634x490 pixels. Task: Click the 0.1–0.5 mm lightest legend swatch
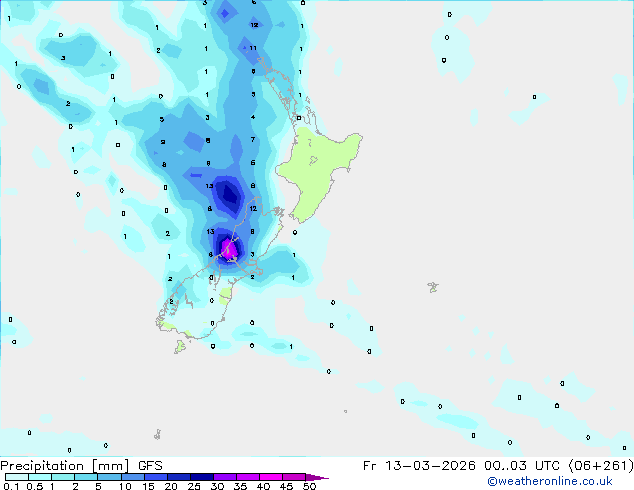click(17, 477)
